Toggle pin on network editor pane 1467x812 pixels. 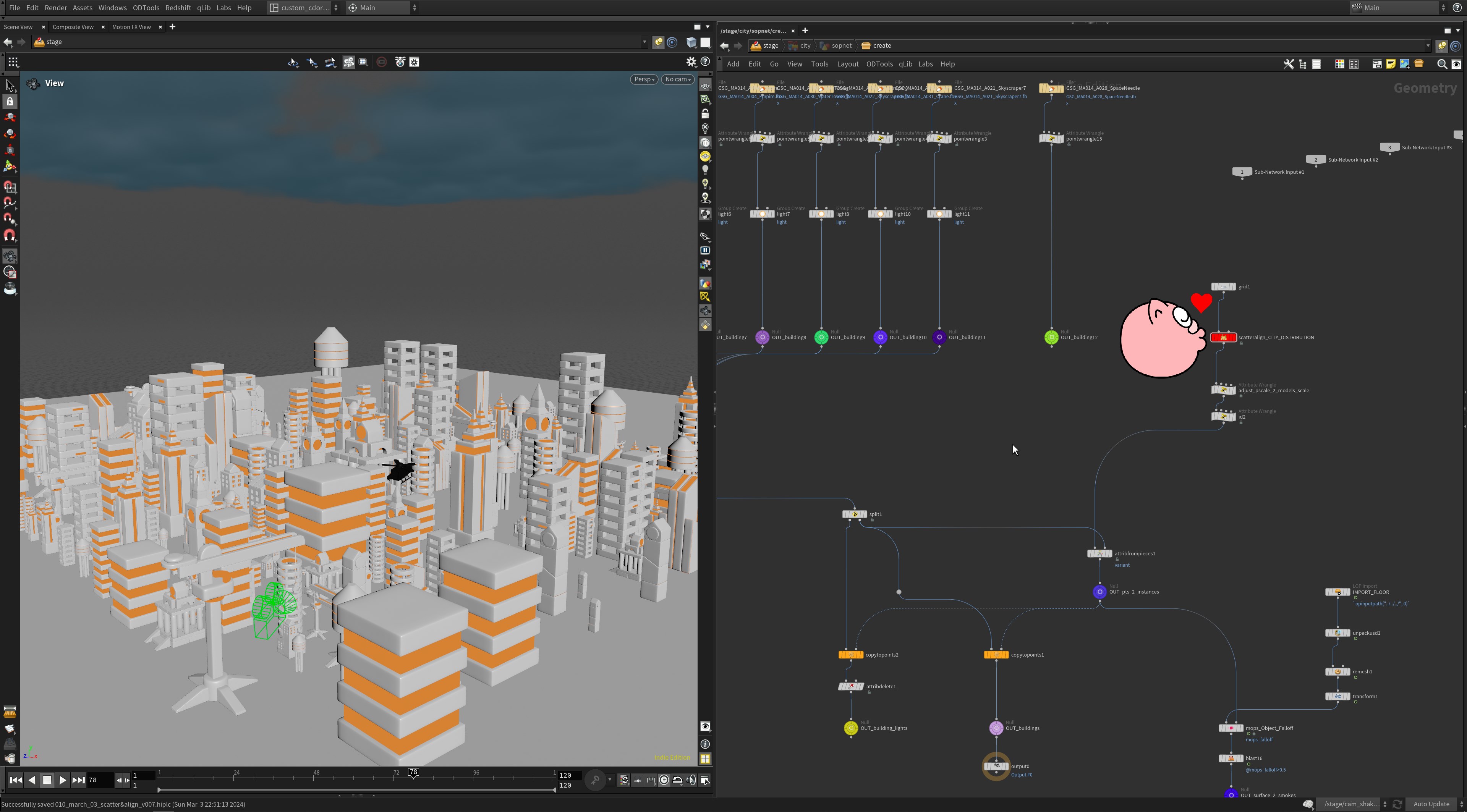[1441, 46]
